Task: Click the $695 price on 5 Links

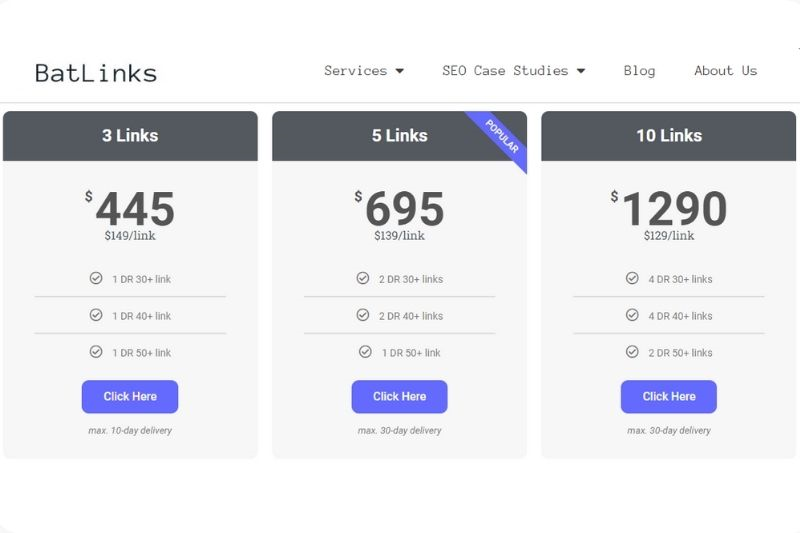Action: click(x=400, y=209)
